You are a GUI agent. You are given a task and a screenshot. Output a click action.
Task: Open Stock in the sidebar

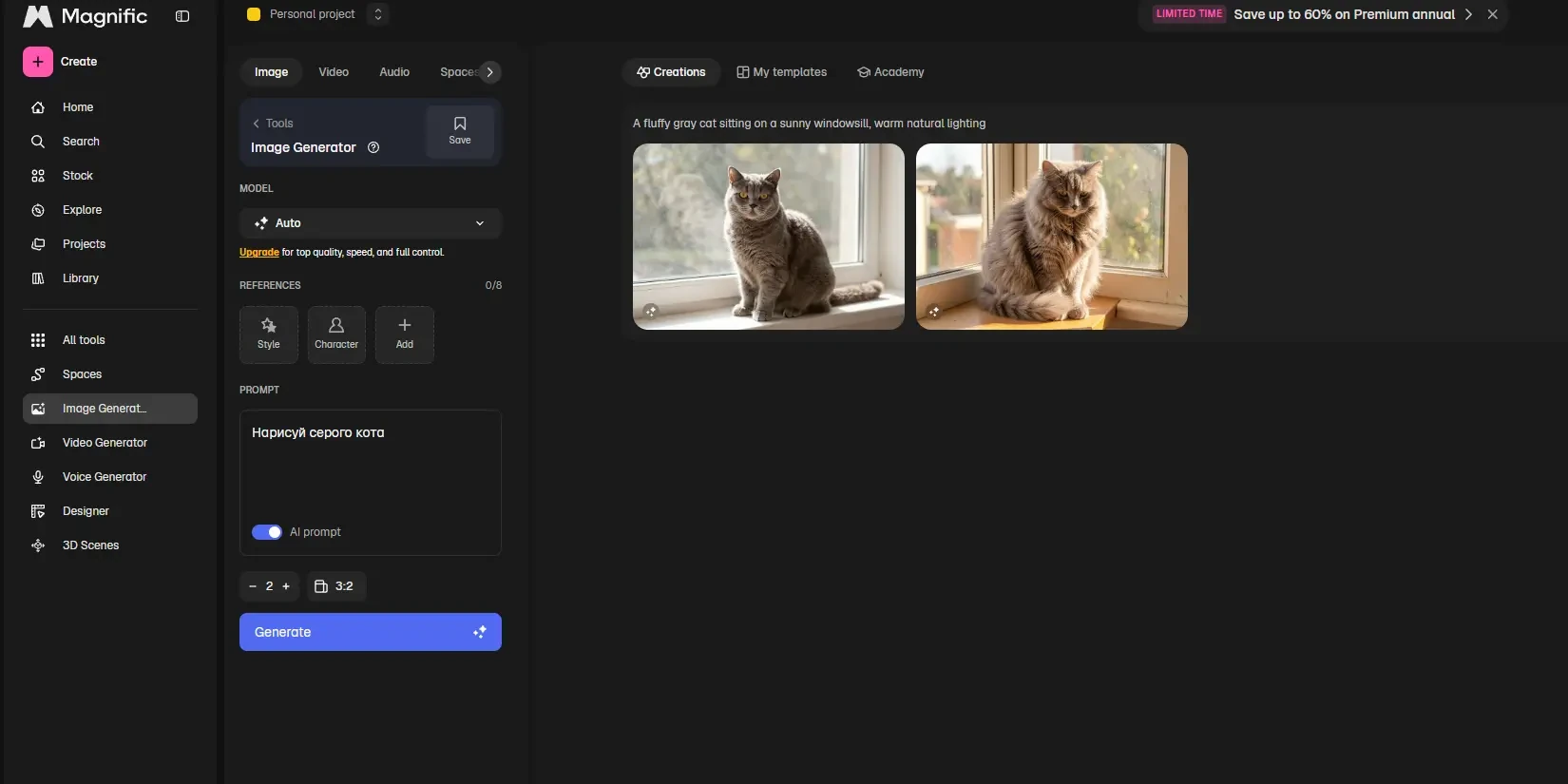point(110,176)
